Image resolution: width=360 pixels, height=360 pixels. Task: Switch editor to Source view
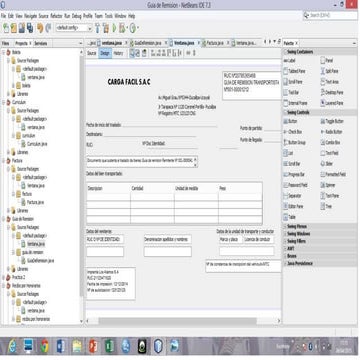tap(92, 53)
